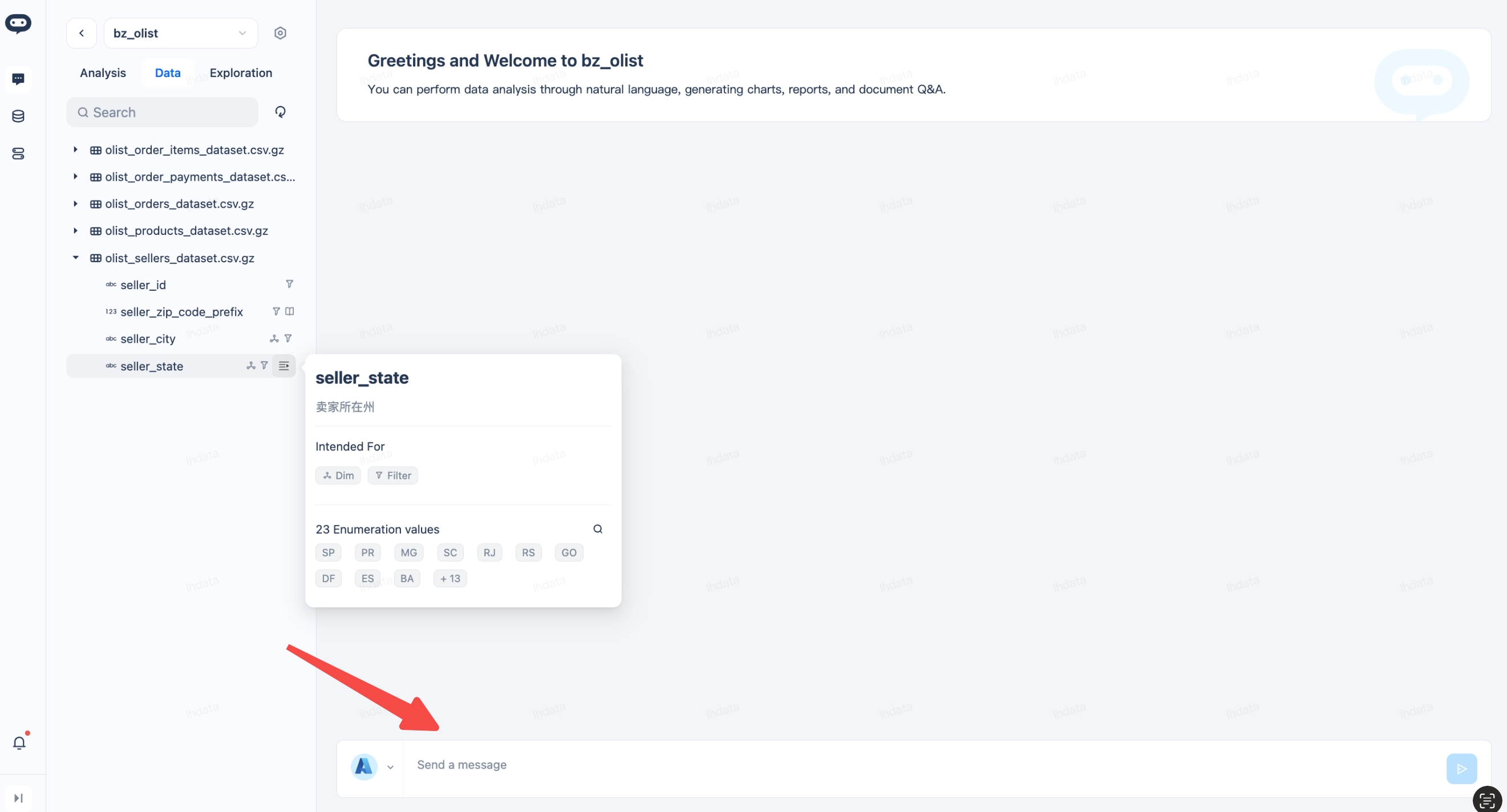Click the +13 more values button
Viewport: 1507px width, 812px height.
click(450, 578)
